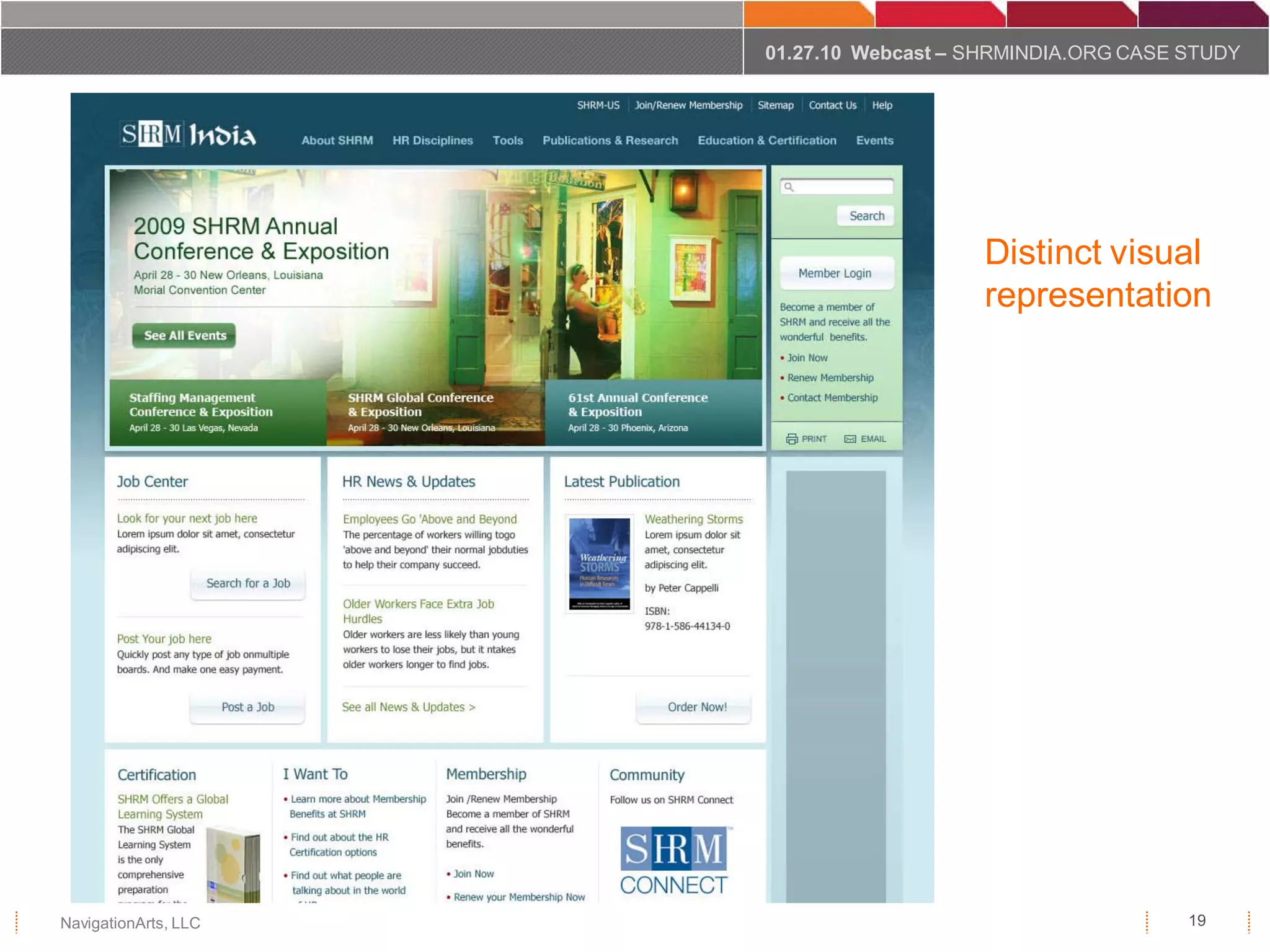Click the Order Now! button
This screenshot has height=952, width=1270.
694,707
